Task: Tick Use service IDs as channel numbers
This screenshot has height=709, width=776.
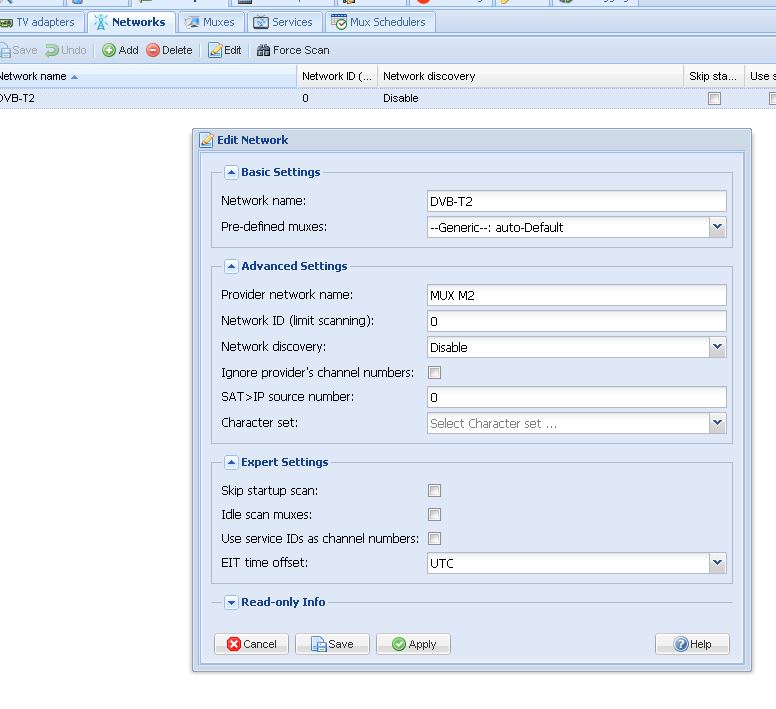Action: click(434, 539)
